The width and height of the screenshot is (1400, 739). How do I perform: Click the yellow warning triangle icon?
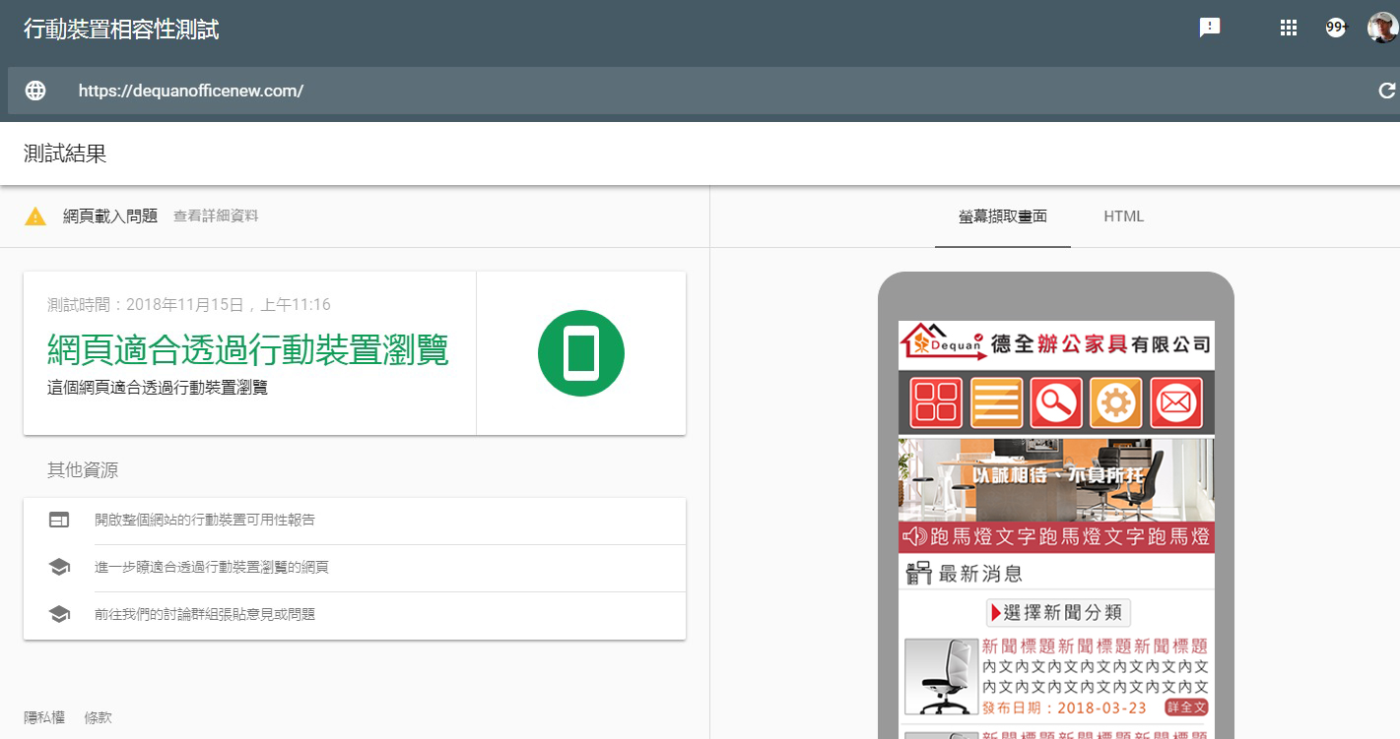[x=36, y=216]
